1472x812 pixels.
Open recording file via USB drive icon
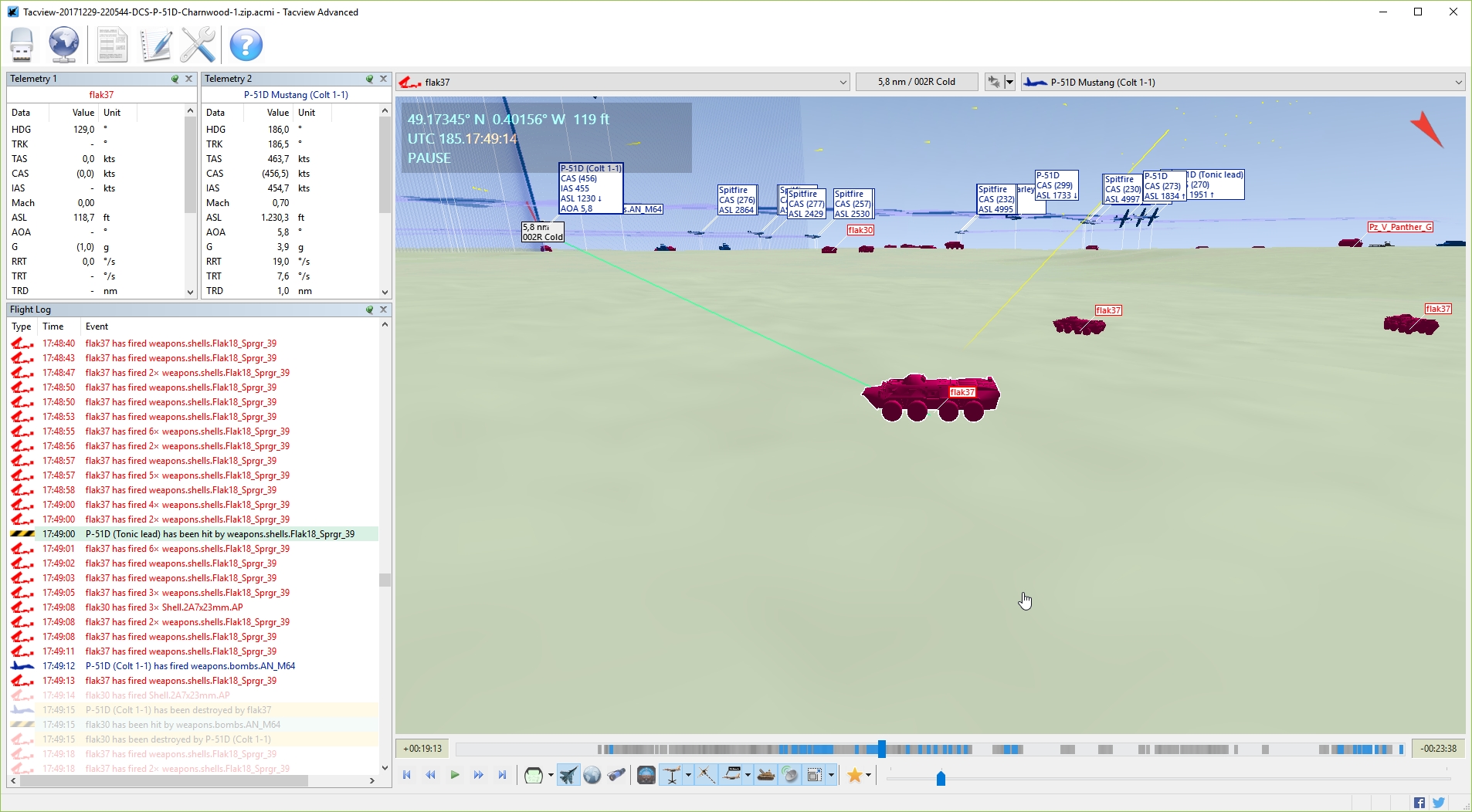click(x=22, y=45)
